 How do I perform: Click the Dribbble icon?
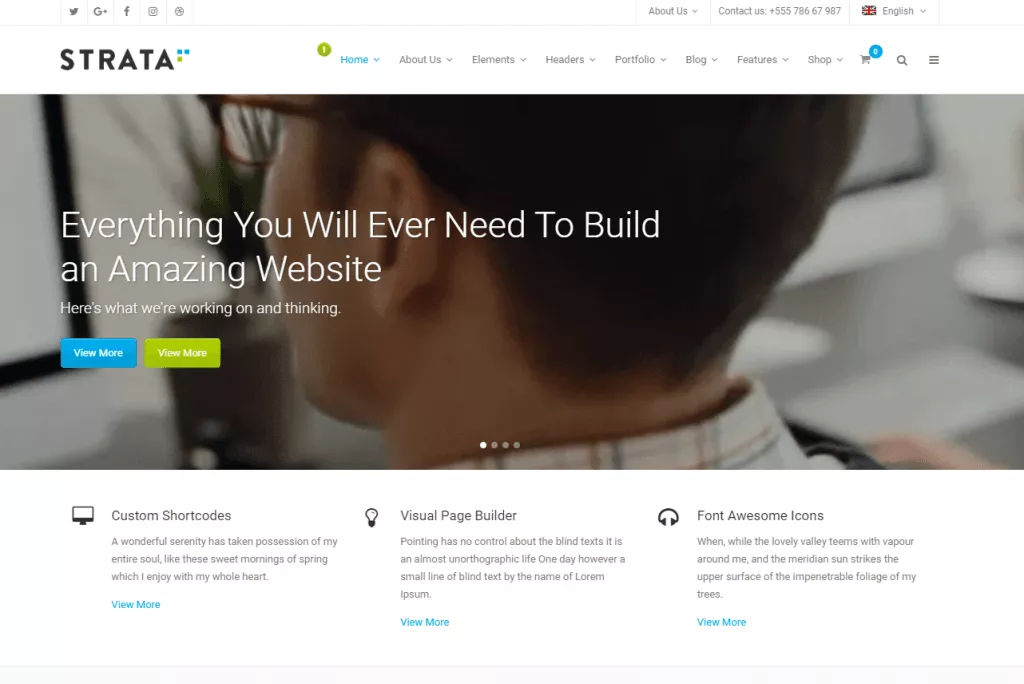click(x=180, y=11)
